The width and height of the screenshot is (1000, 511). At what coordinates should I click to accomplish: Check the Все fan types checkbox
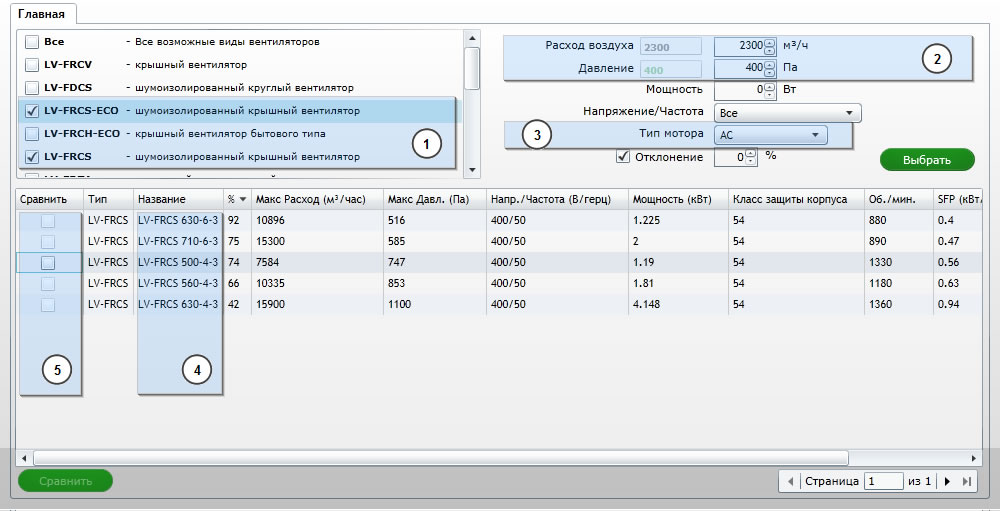click(32, 42)
